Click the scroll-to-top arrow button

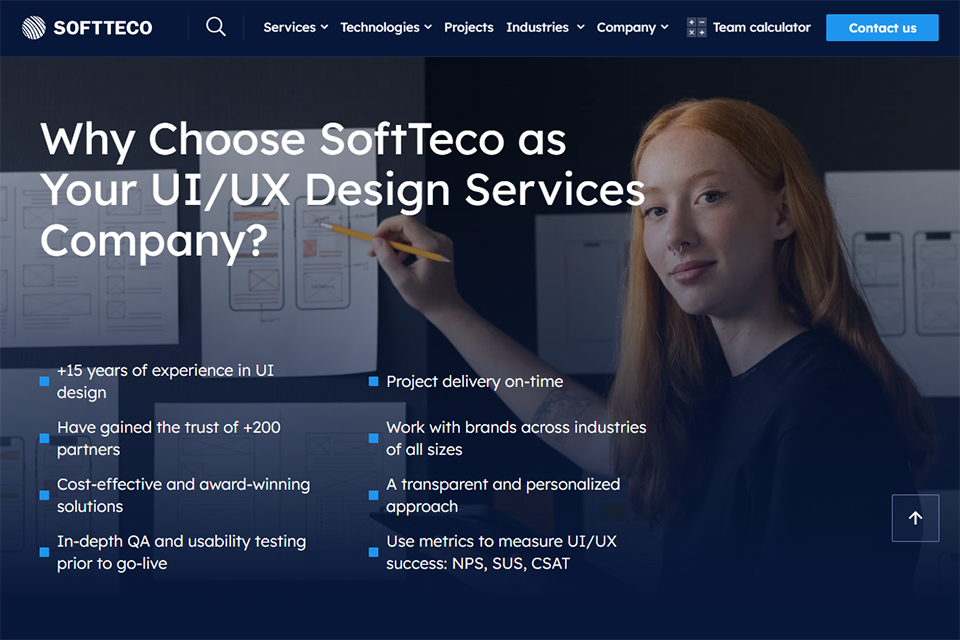click(915, 518)
